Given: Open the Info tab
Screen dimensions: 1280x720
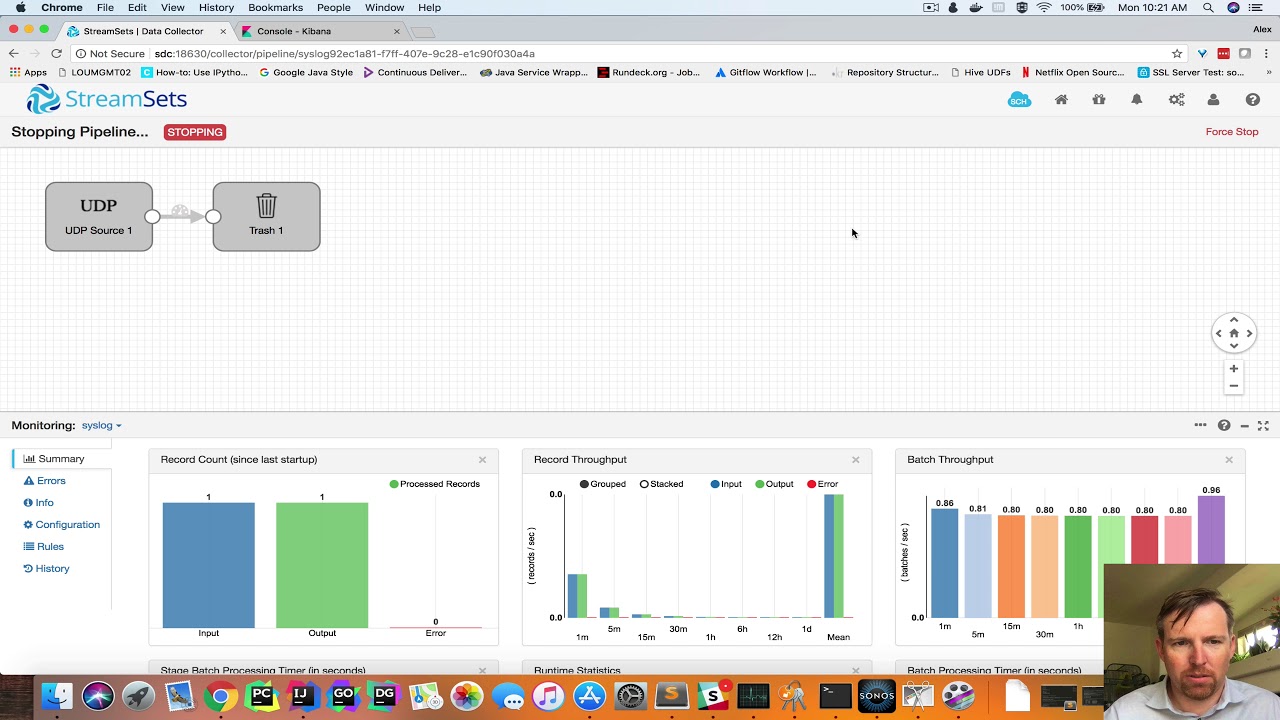Looking at the screenshot, I should click(x=38, y=503).
